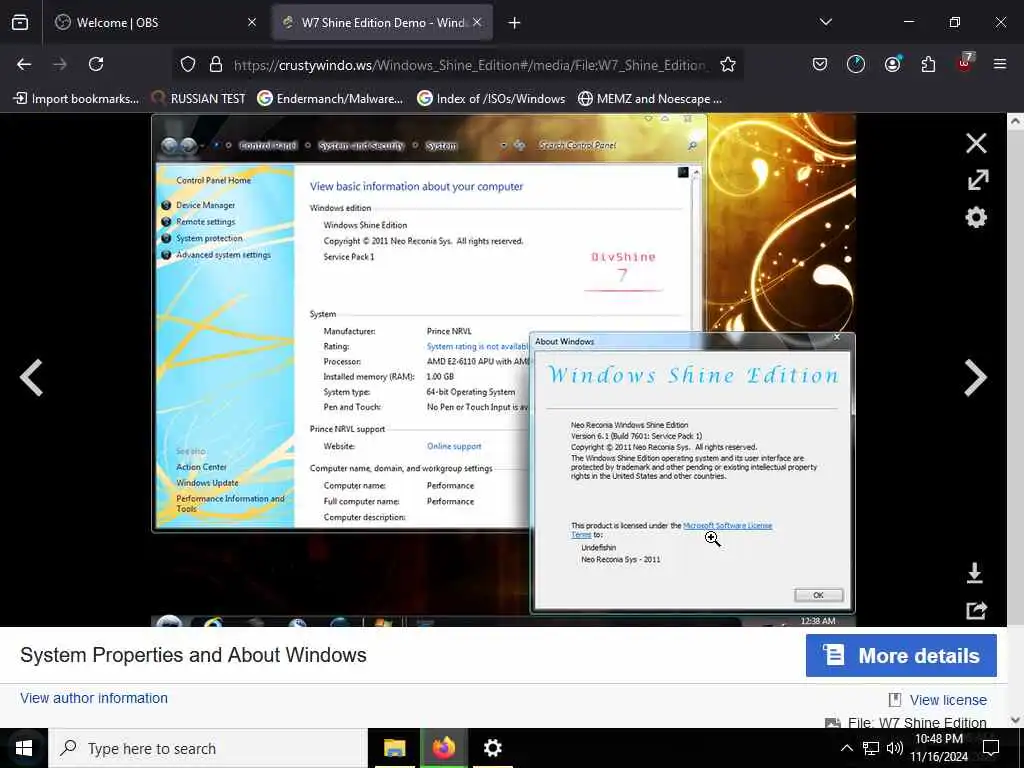The width and height of the screenshot is (1024, 768).
Task: List all tabs dropdown arrow
Action: point(825,22)
